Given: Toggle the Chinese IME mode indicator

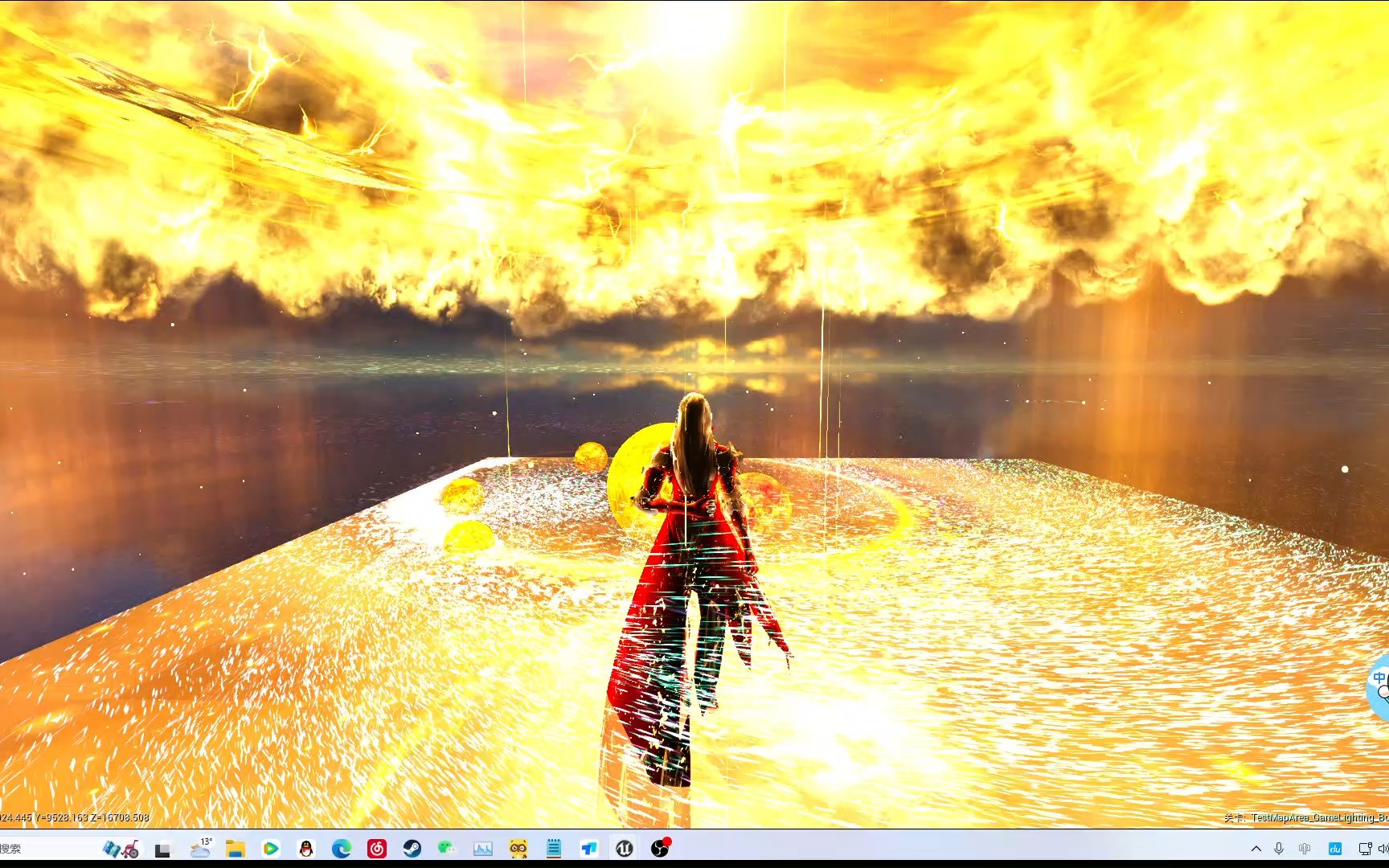Looking at the screenshot, I should (x=1305, y=849).
